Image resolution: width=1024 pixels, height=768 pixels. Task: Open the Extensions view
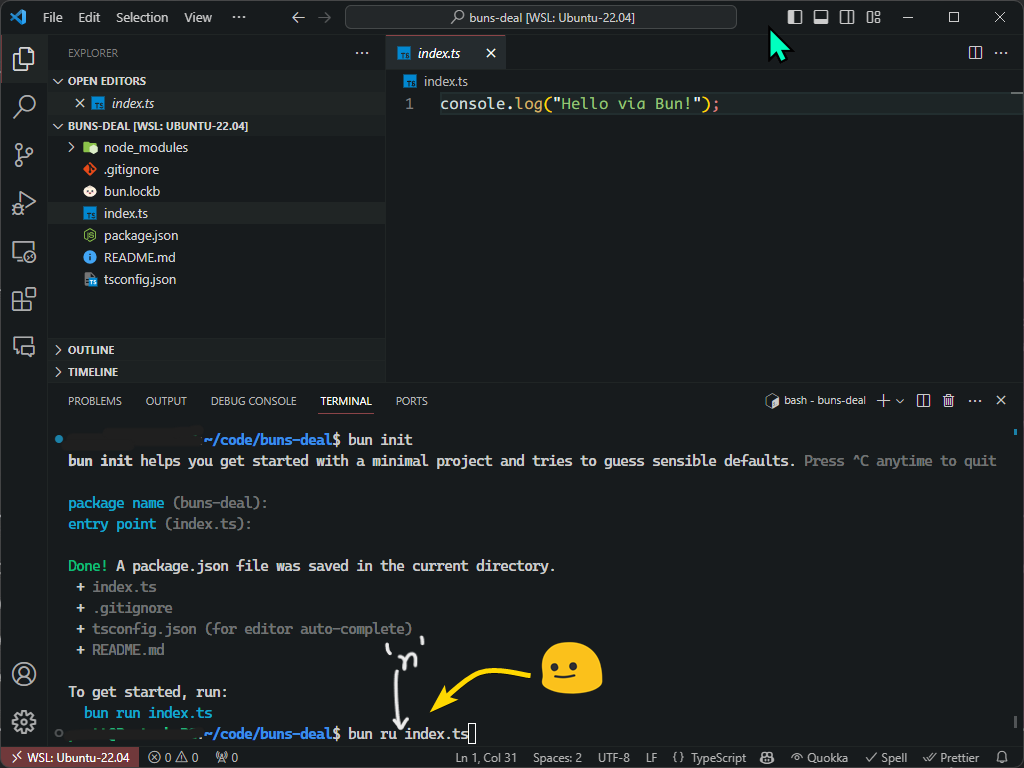[x=24, y=299]
